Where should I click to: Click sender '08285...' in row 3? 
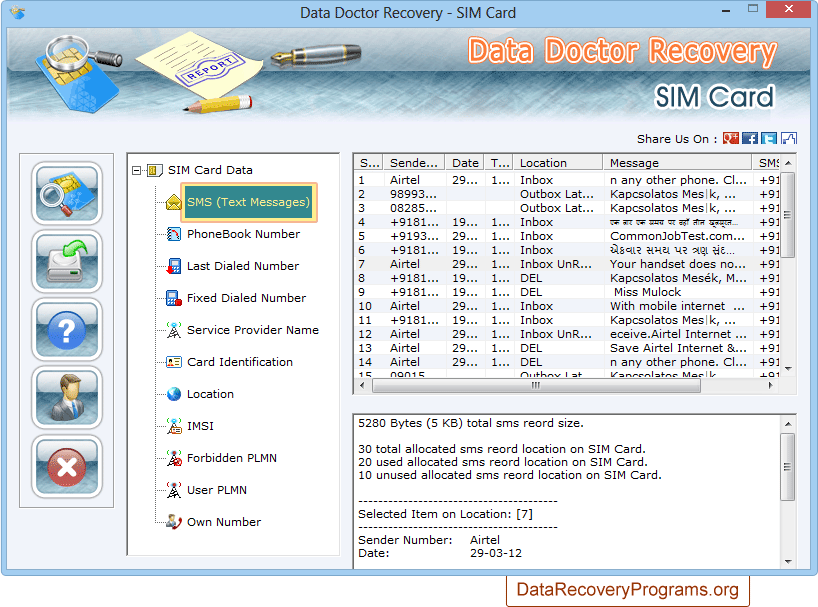coord(413,208)
